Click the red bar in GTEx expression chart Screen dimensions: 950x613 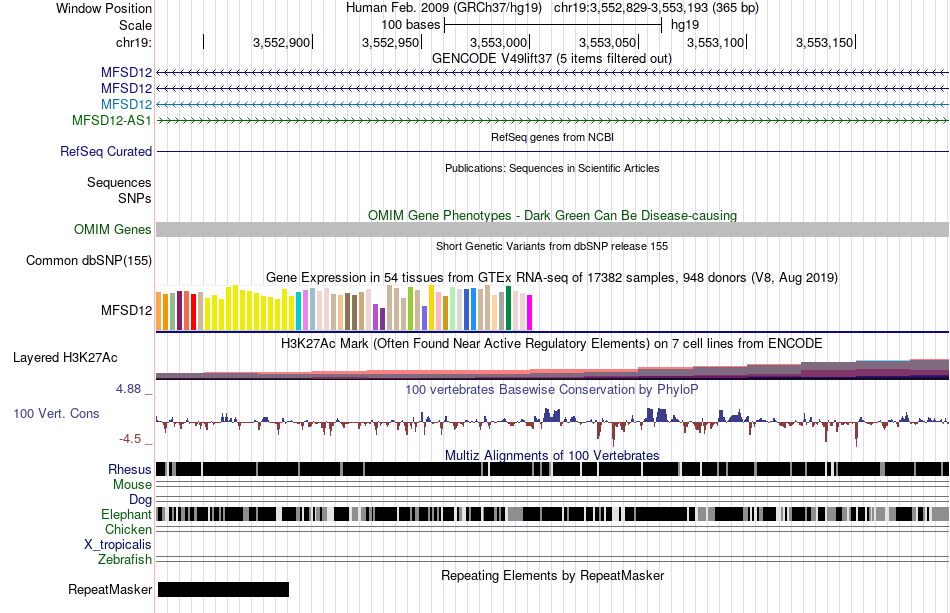coord(193,312)
